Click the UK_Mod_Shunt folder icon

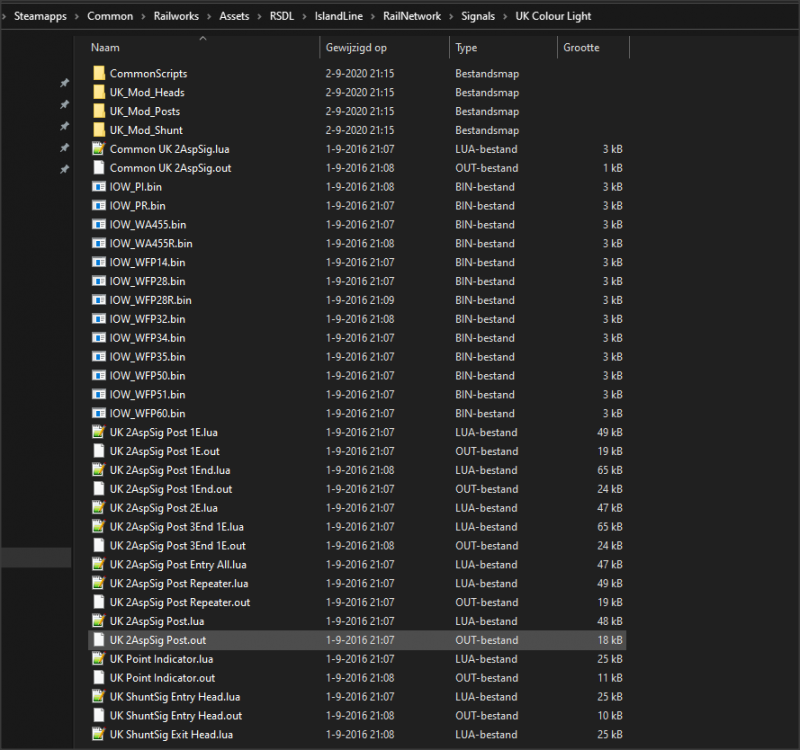98,130
